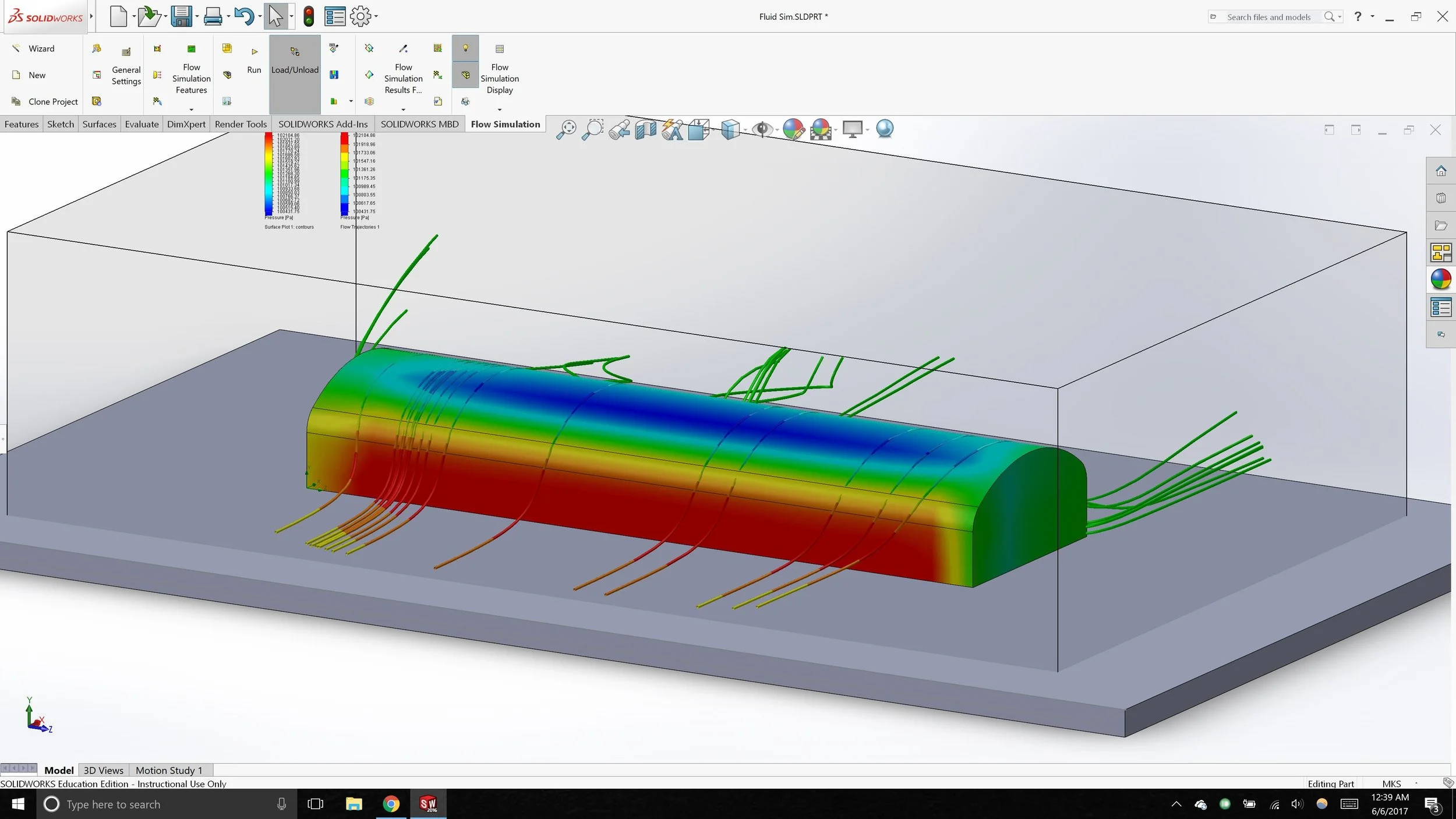The image size is (1456, 819).
Task: Open the Section View tool
Action: point(645,129)
